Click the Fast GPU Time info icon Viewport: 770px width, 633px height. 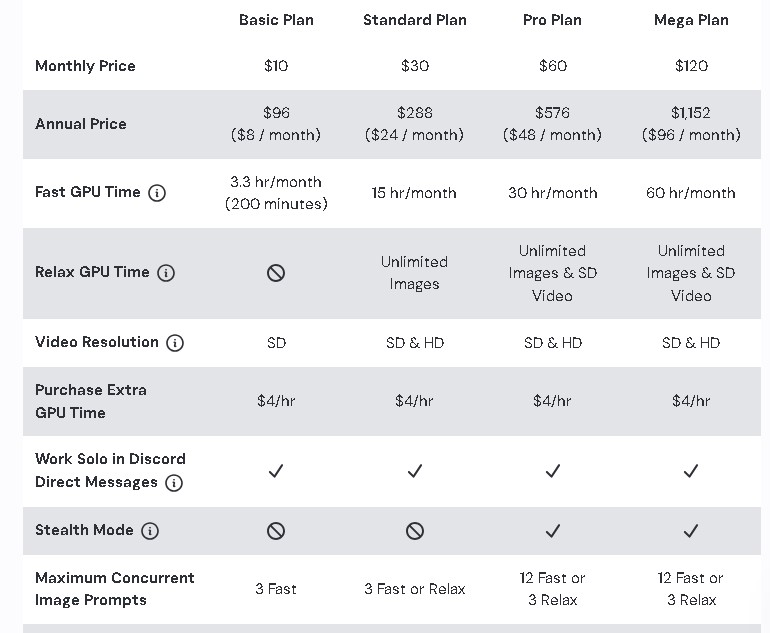157,193
